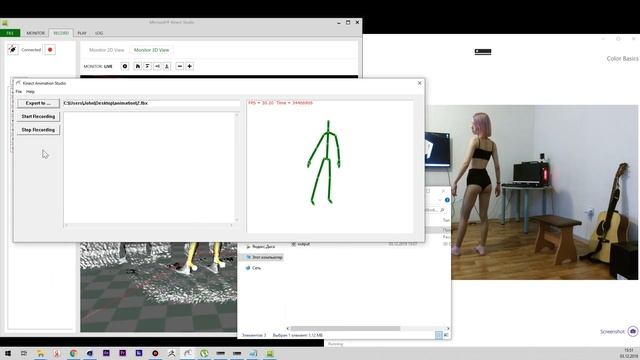640x360 pixels.
Task: Click the red record circle taskbar icon
Action: coord(155,353)
